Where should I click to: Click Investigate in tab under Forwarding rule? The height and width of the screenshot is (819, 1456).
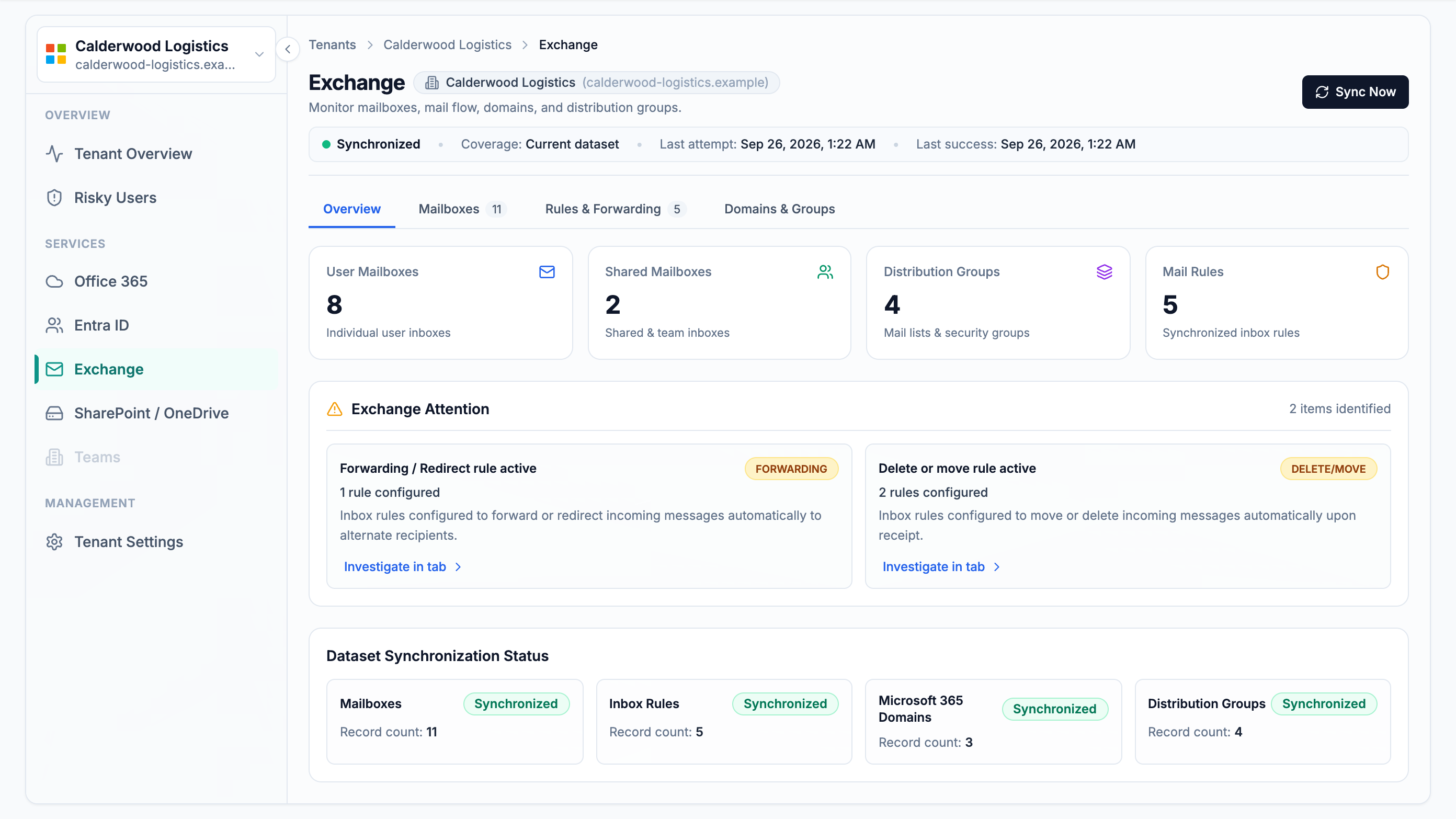pyautogui.click(x=403, y=567)
